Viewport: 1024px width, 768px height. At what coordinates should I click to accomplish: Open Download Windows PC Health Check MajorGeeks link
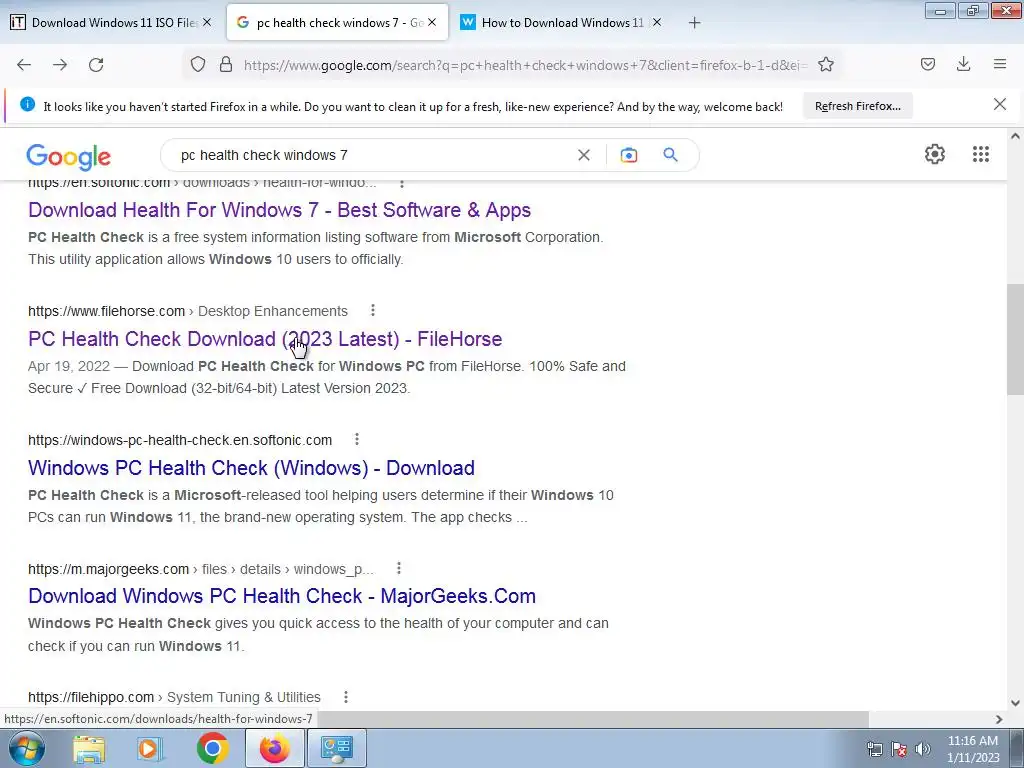click(282, 596)
